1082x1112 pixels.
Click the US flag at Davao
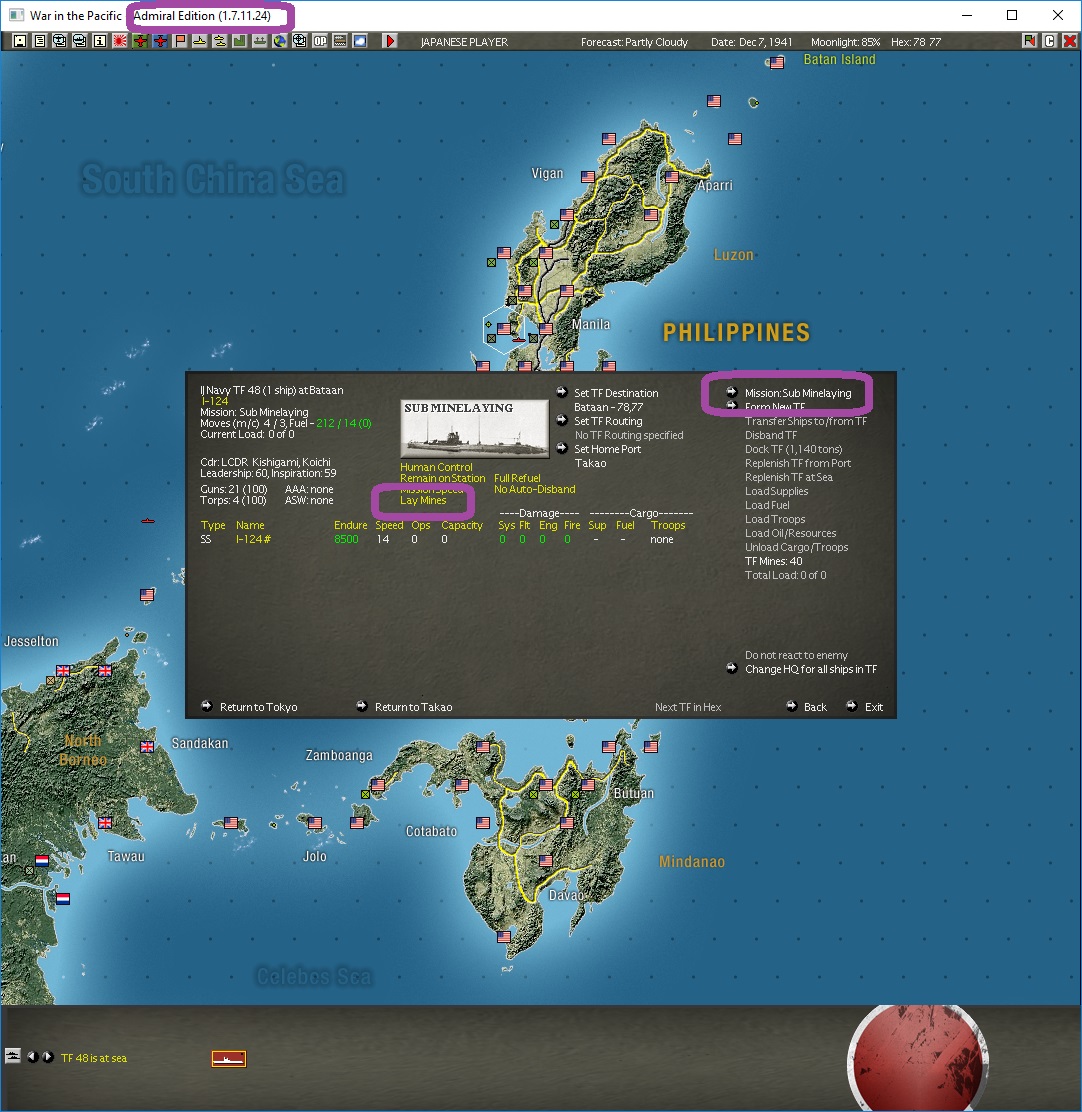coord(545,860)
